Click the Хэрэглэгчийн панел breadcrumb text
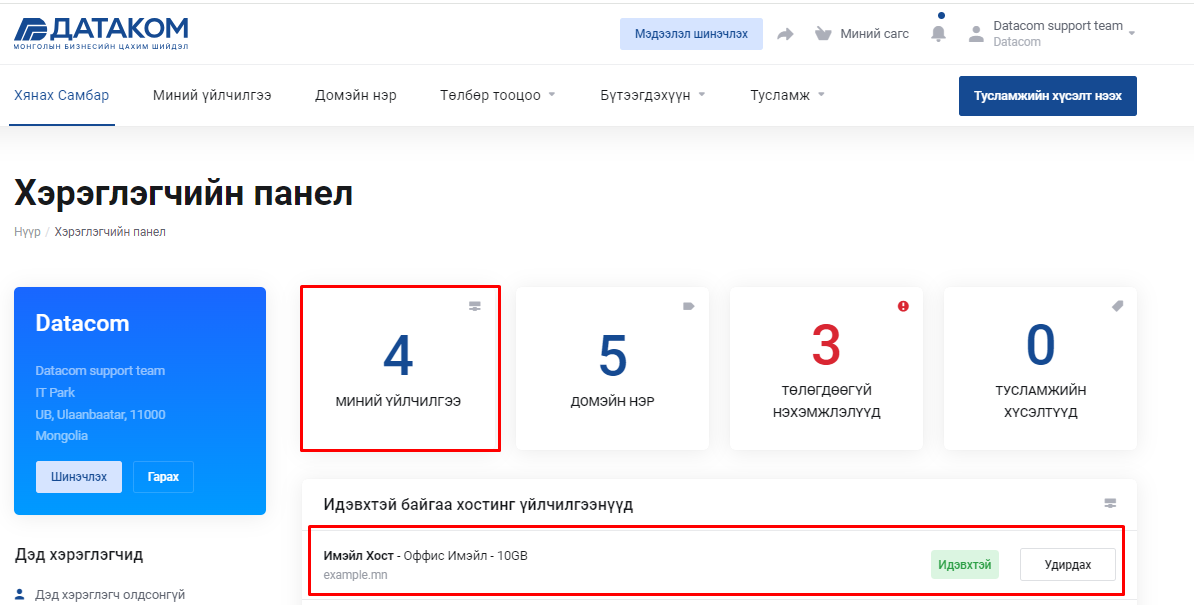Screen dimensions: 1194x605 click(110, 231)
